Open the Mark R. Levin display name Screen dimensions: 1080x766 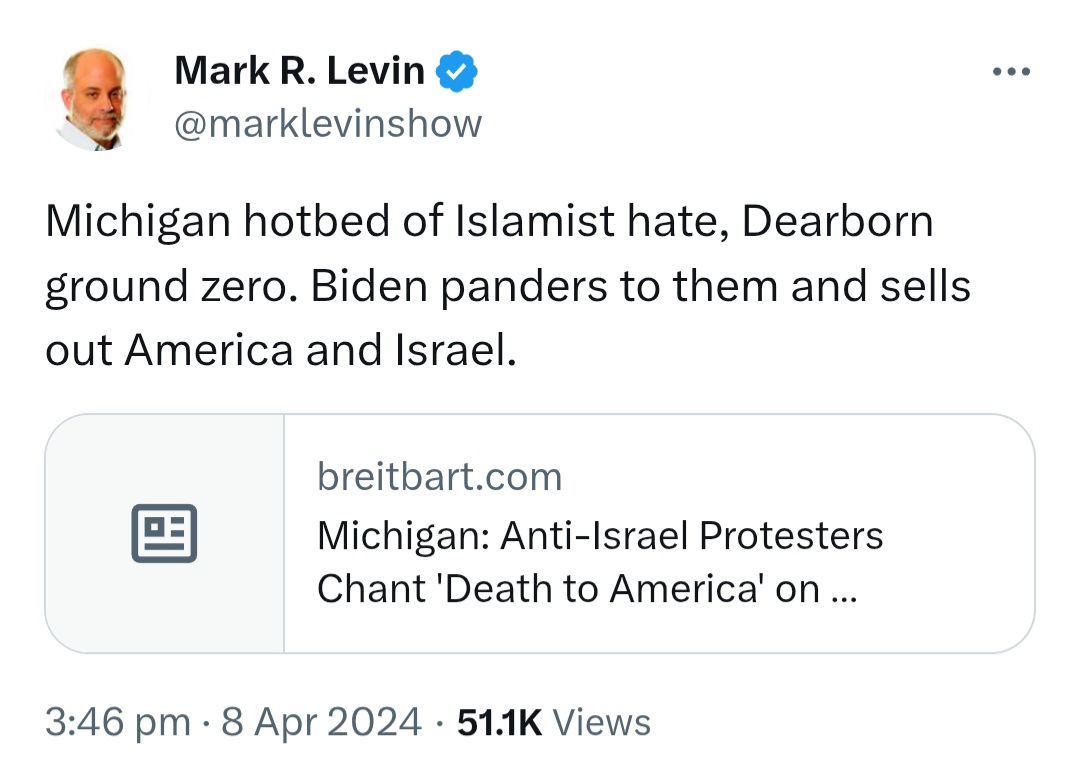[x=300, y=70]
